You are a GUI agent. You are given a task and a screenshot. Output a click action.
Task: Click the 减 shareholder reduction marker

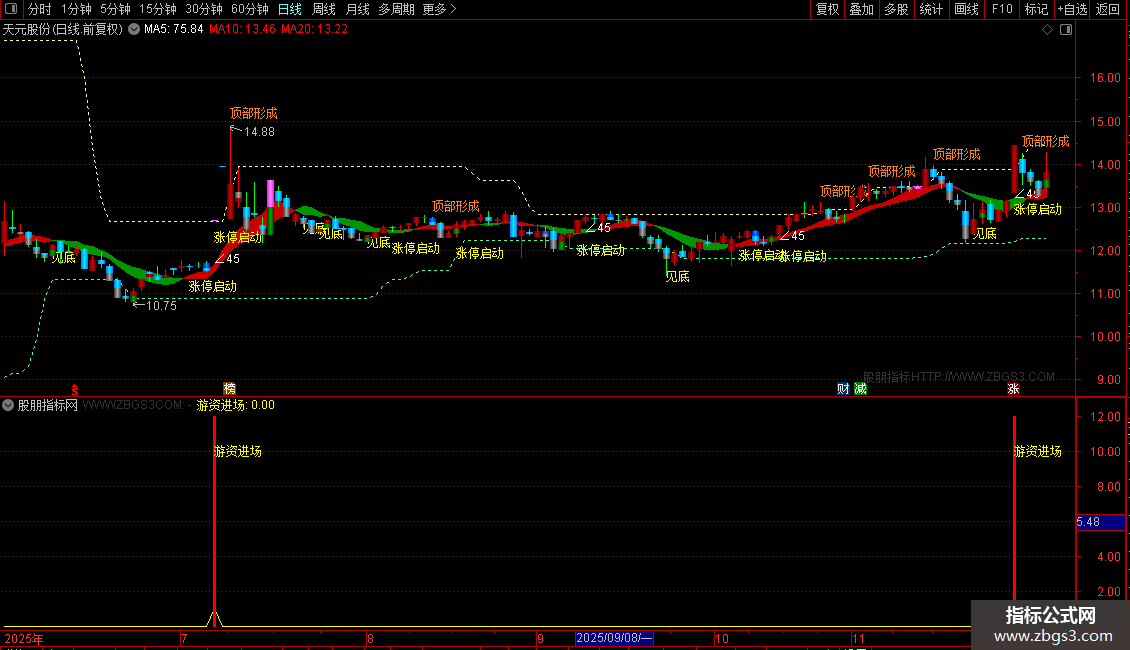pos(860,388)
